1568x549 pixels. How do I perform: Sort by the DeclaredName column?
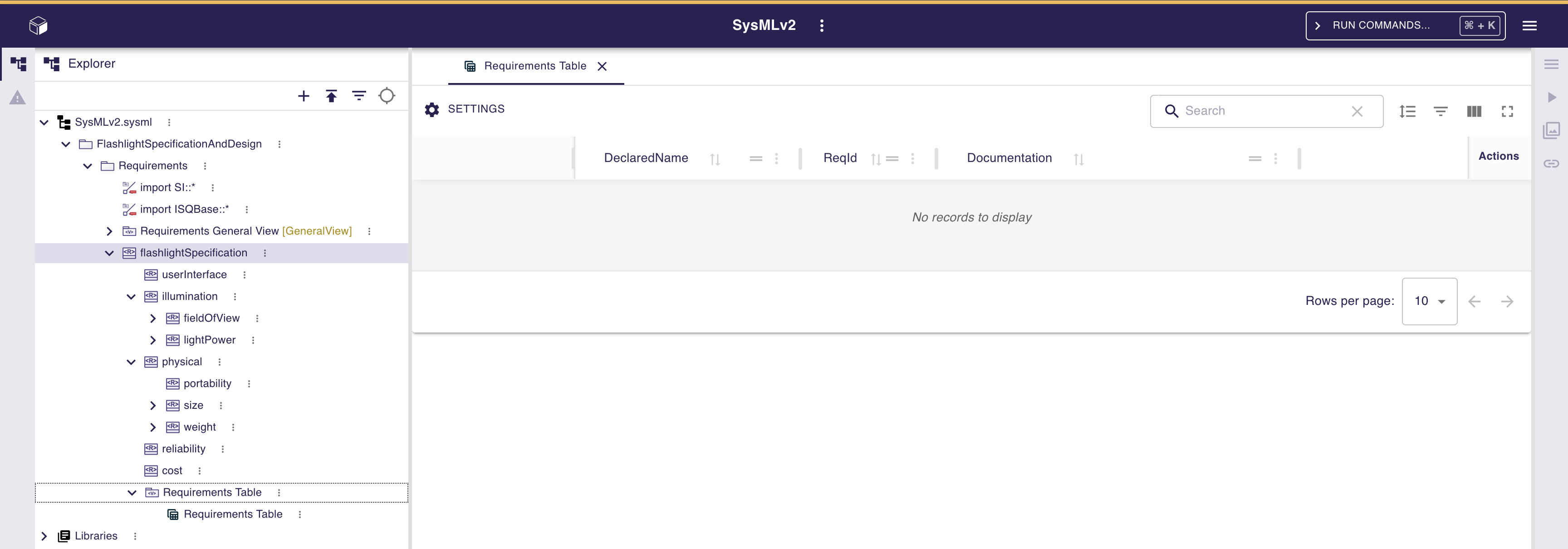pos(715,159)
